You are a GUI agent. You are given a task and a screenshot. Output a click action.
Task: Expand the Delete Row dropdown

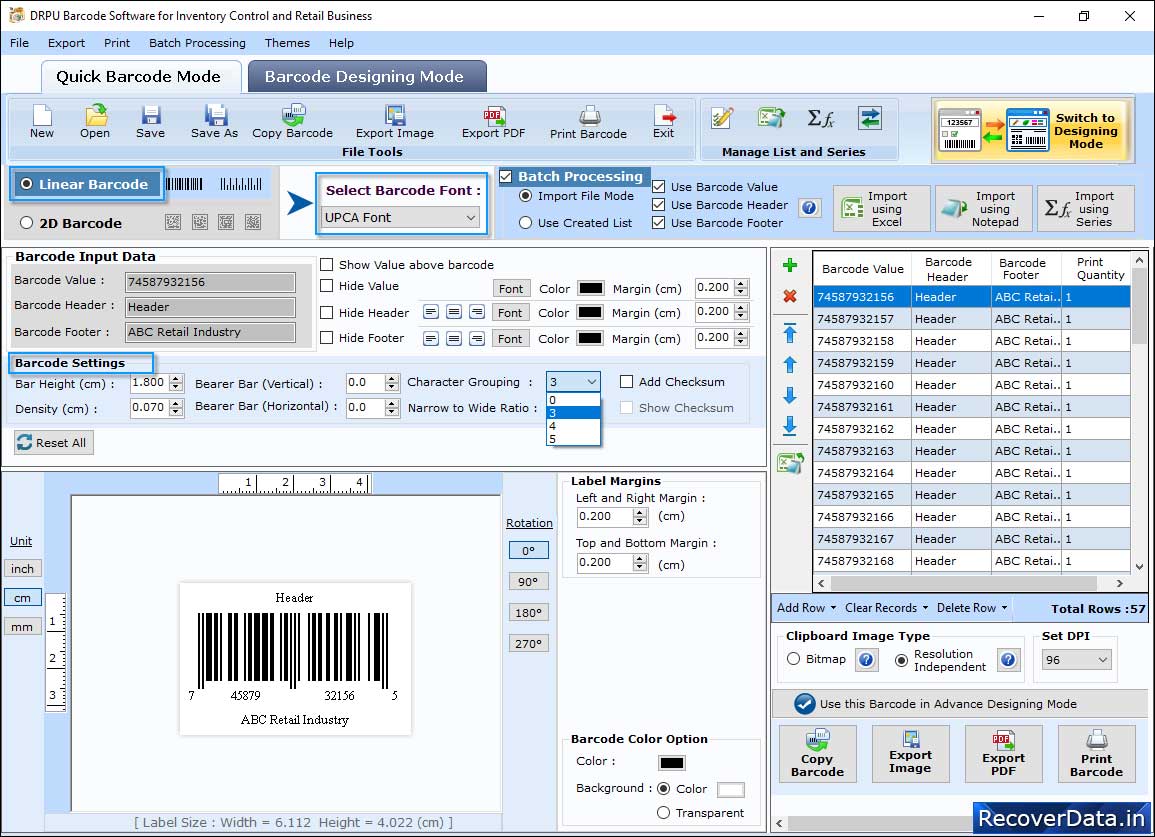(x=1004, y=608)
